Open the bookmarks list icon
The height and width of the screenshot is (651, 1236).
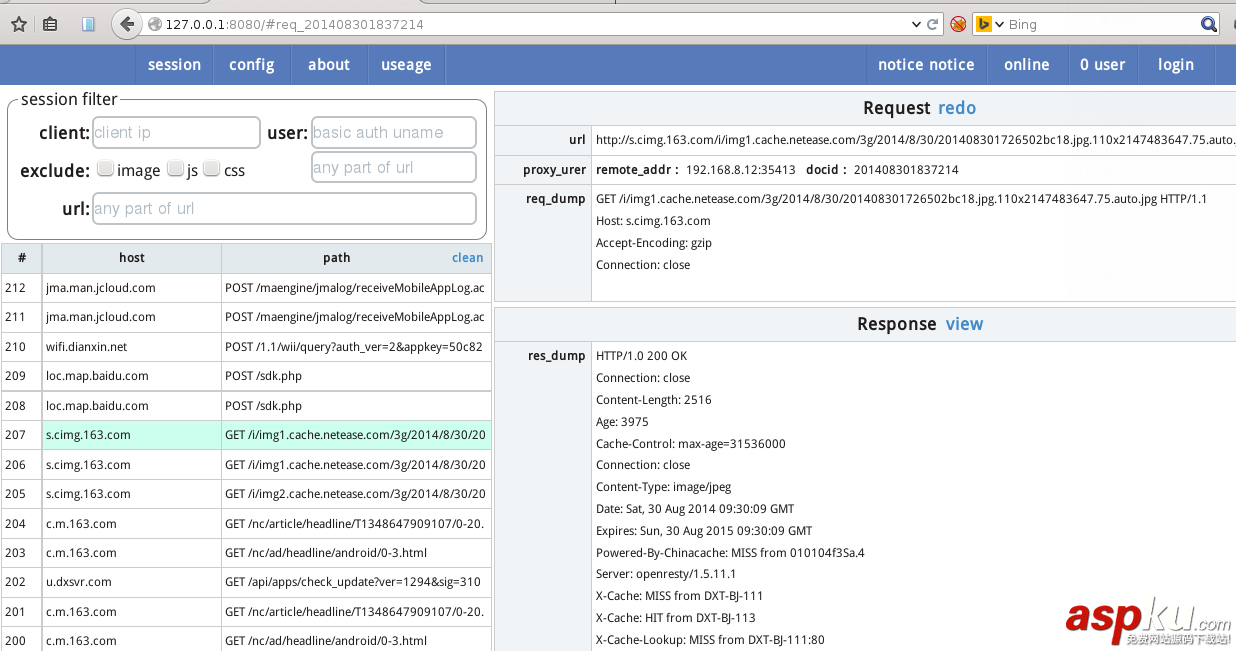(50, 24)
